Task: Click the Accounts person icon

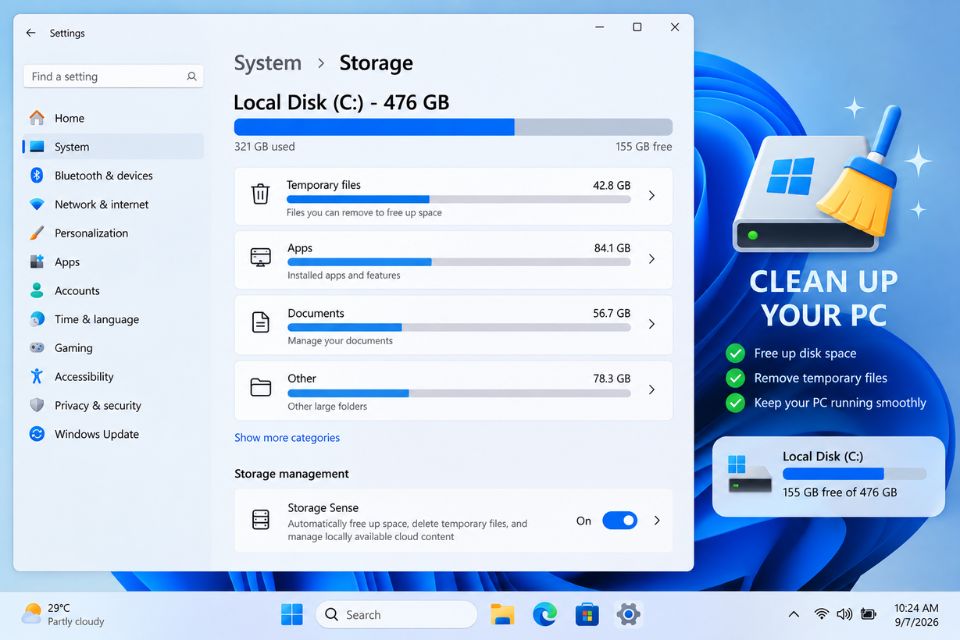Action: pos(37,290)
